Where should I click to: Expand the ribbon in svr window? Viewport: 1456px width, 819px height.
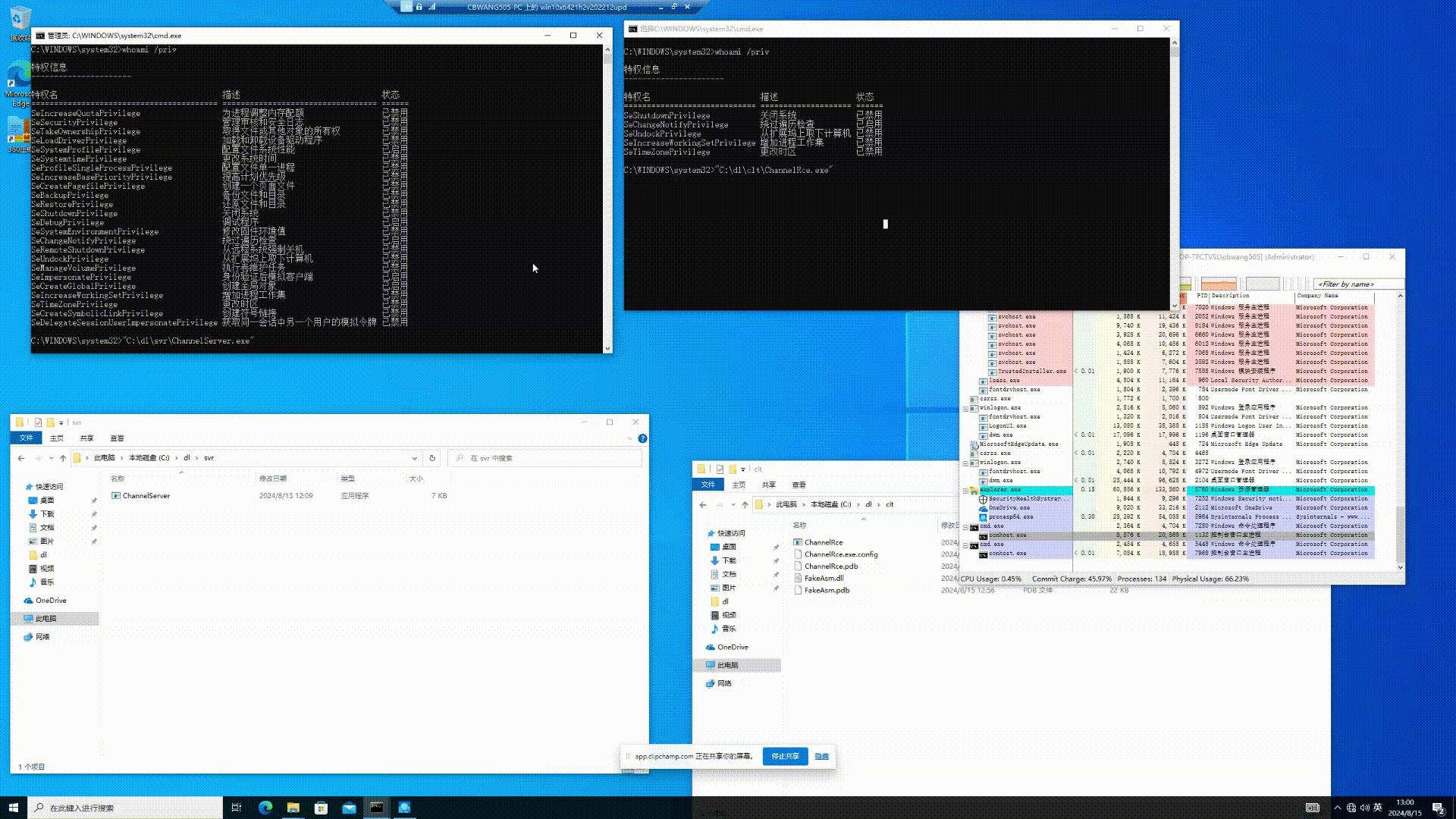coord(629,438)
